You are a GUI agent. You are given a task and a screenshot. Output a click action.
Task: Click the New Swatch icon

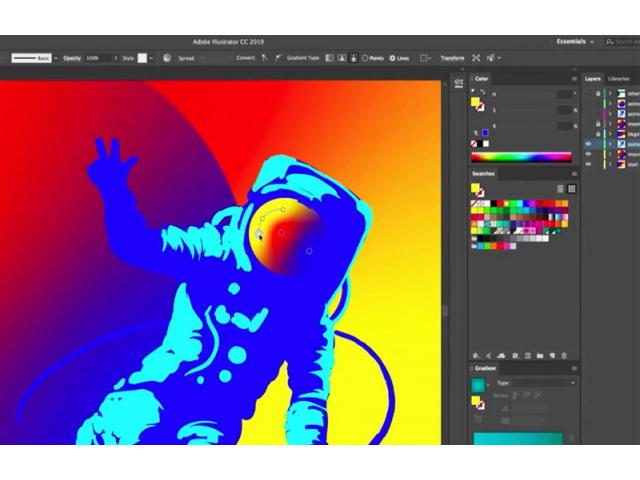pos(552,356)
